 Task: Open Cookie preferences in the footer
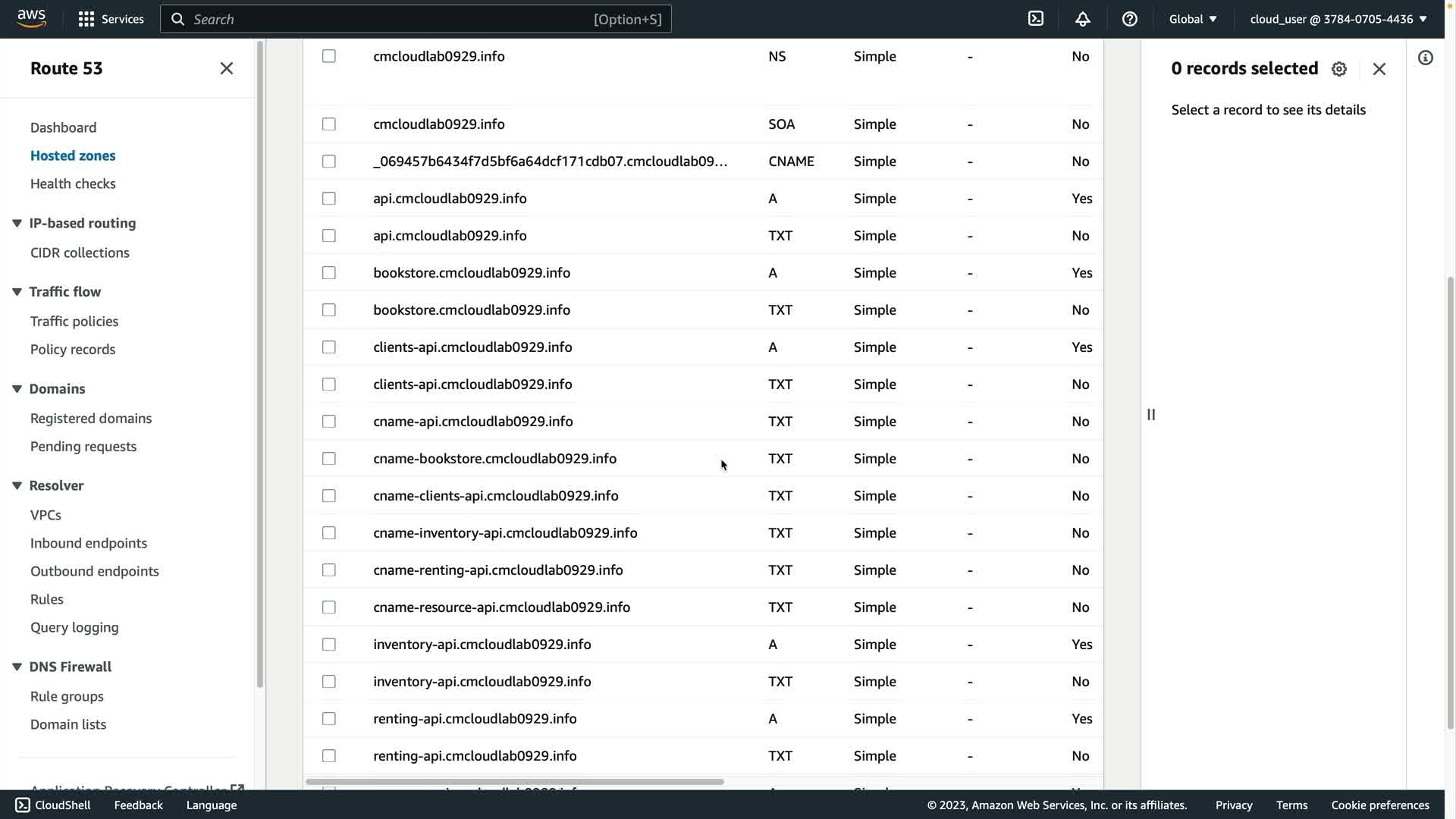tap(1380, 805)
